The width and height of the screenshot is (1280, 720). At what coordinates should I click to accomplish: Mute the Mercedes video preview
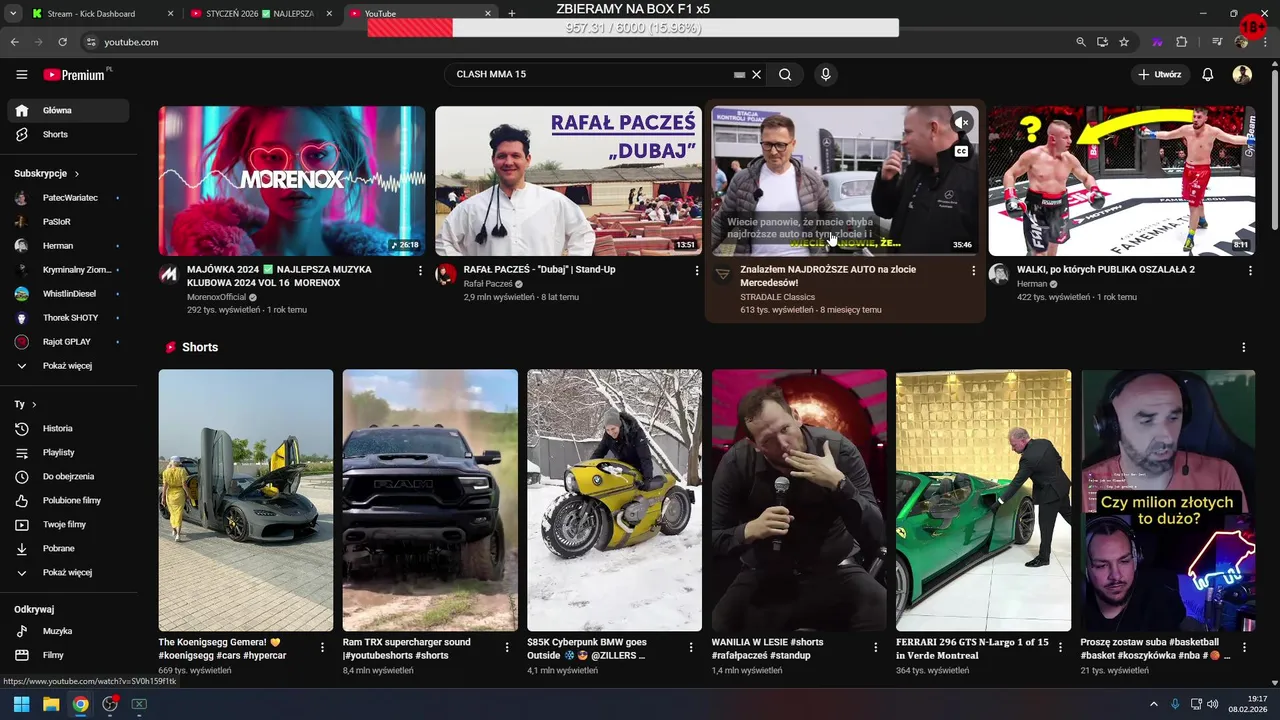[961, 123]
